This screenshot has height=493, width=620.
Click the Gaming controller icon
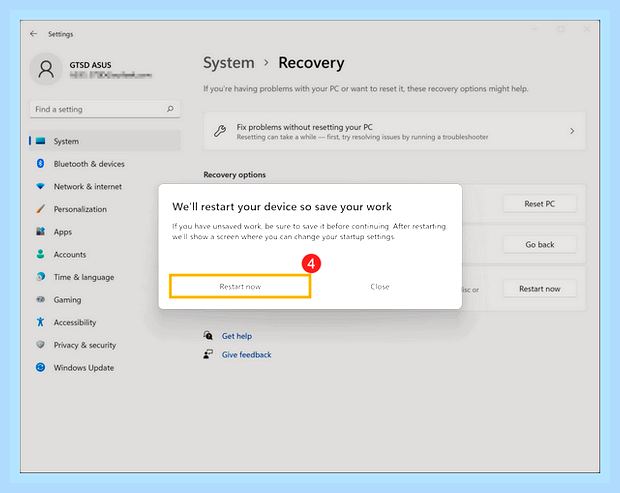pyautogui.click(x=40, y=299)
